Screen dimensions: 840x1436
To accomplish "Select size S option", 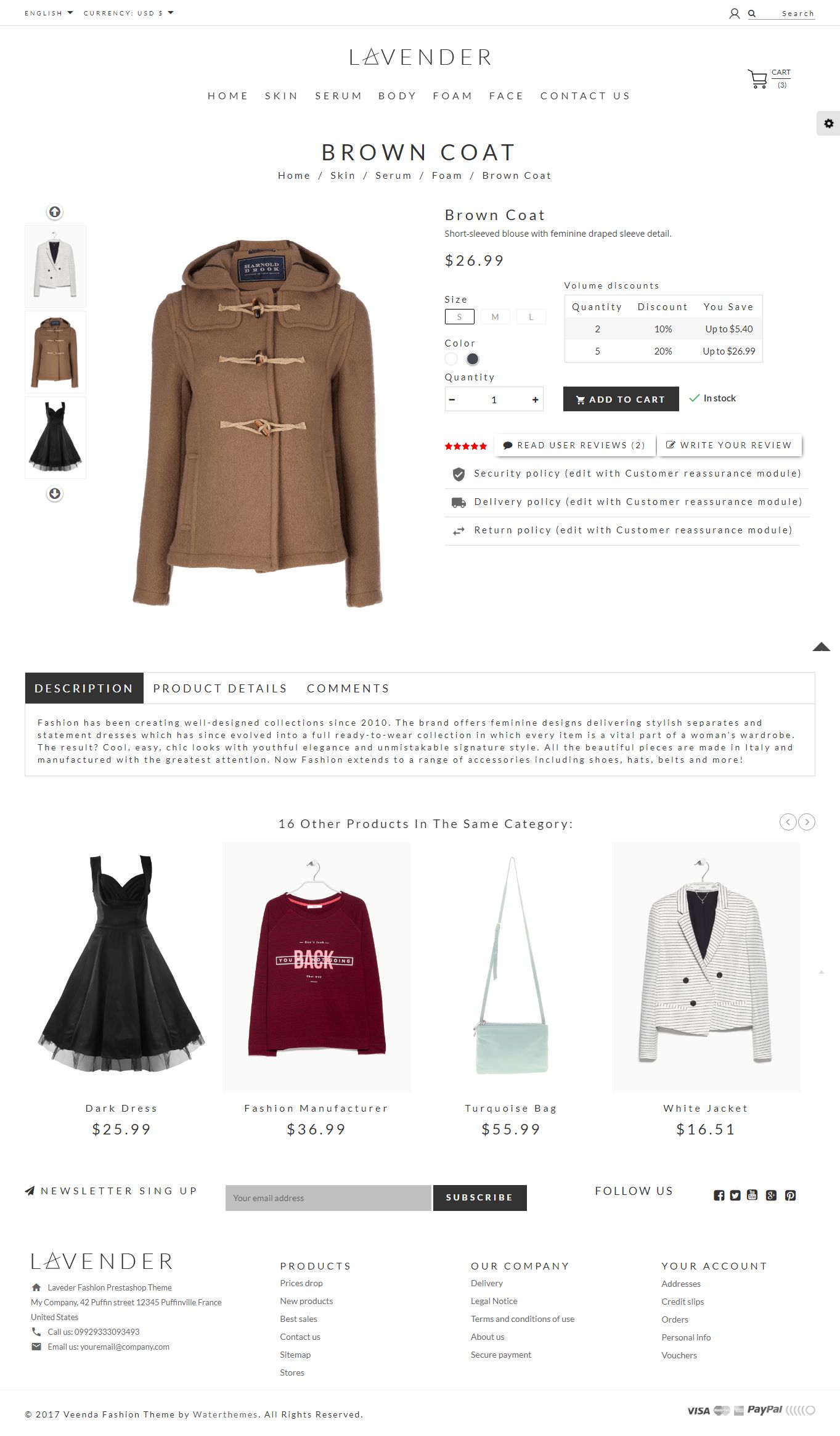I will pyautogui.click(x=459, y=317).
